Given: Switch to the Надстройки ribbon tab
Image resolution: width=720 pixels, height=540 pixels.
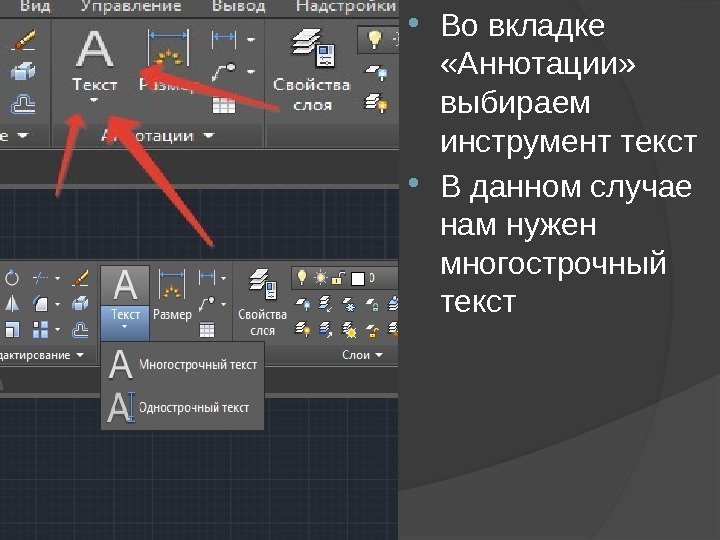Looking at the screenshot, I should 346,6.
